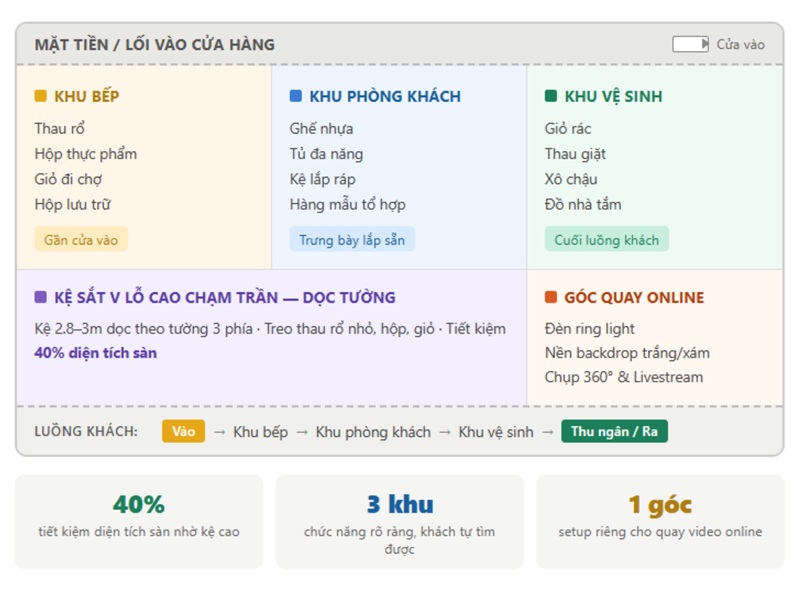Click the '40% diện tích sàn' highlighted text

(x=95, y=353)
